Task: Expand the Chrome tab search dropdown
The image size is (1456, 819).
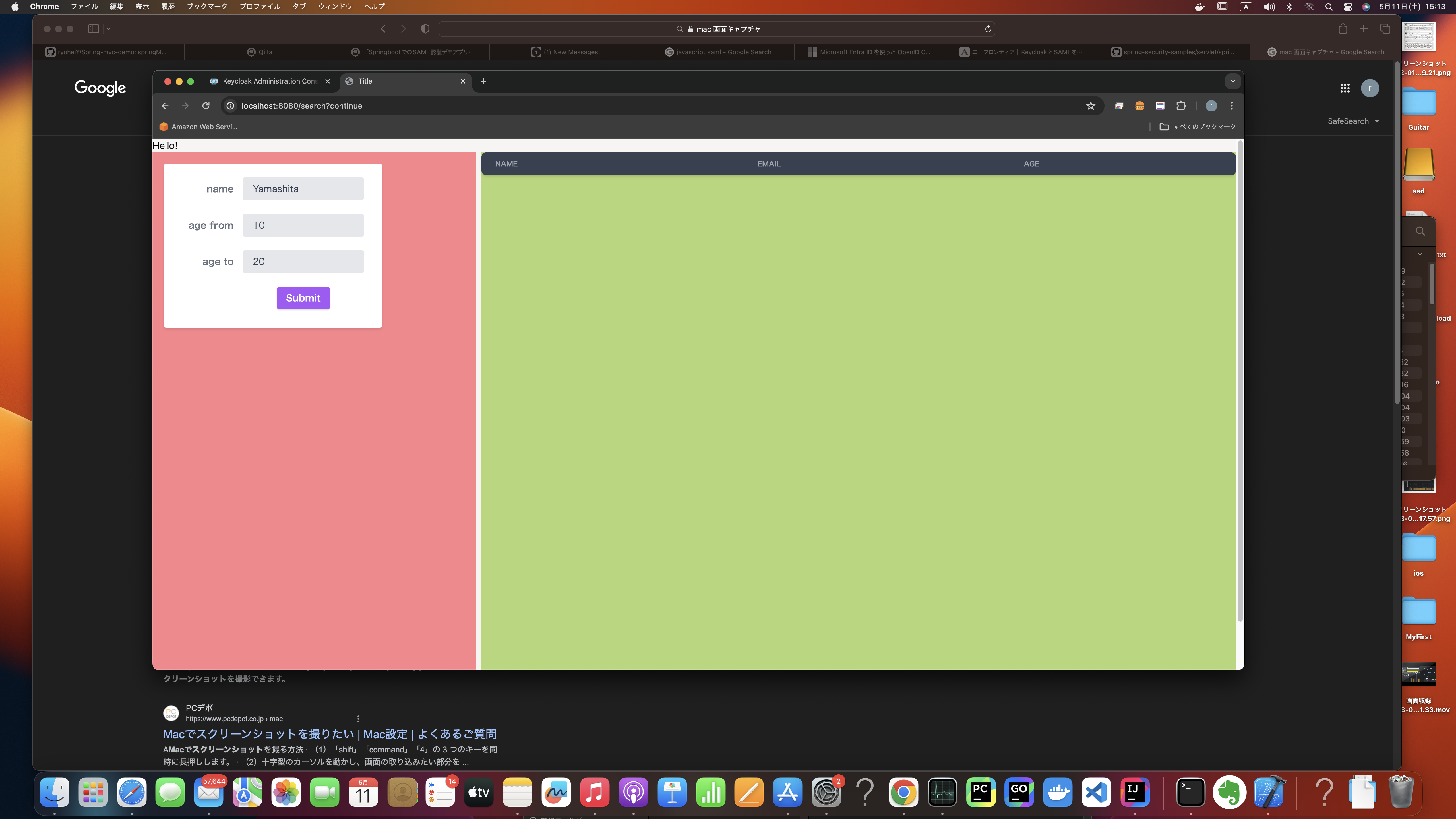Action: tap(1232, 81)
